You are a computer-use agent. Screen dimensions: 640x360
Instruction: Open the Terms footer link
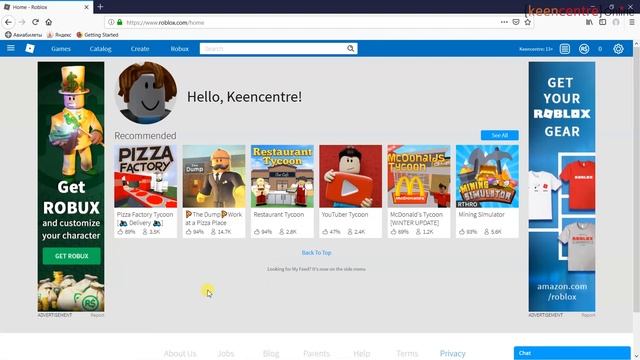(407, 353)
